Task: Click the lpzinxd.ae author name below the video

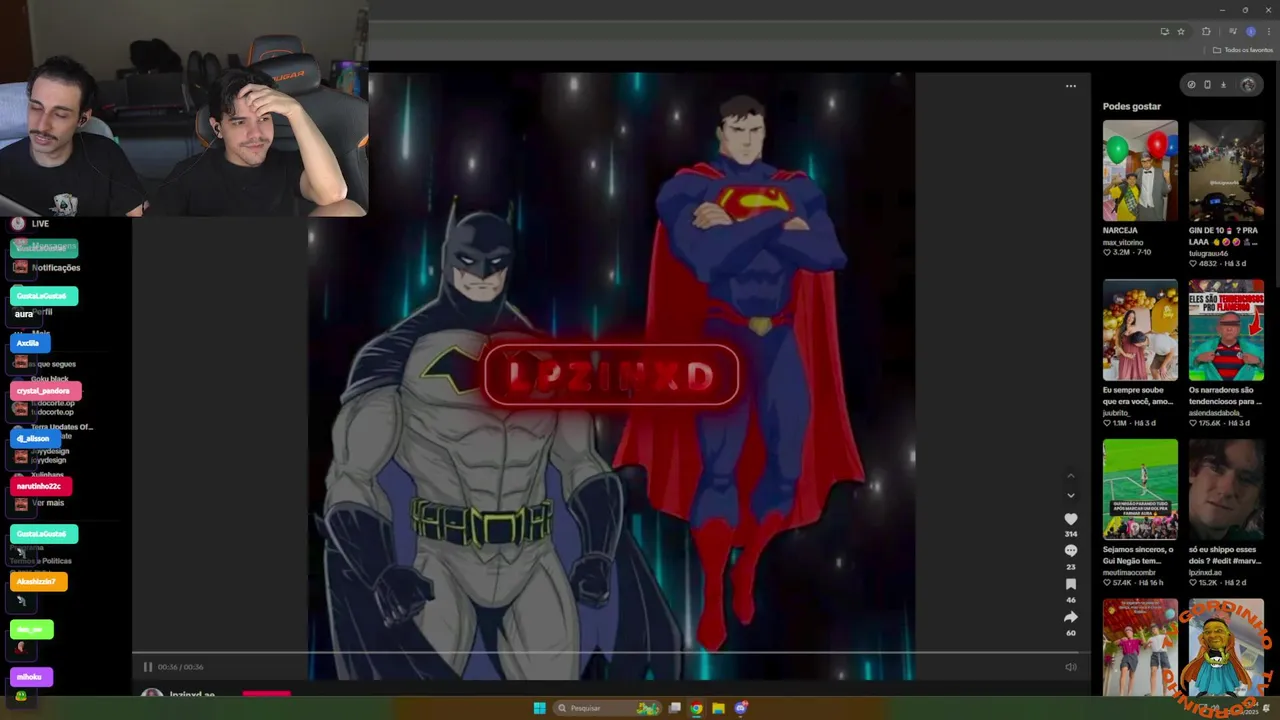Action: pos(192,694)
